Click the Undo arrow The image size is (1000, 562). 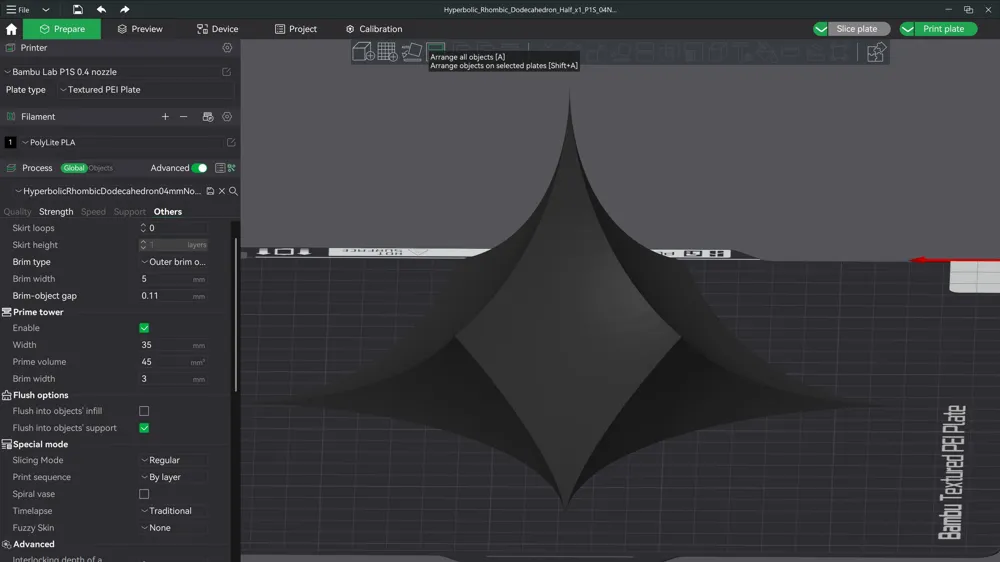click(x=101, y=10)
